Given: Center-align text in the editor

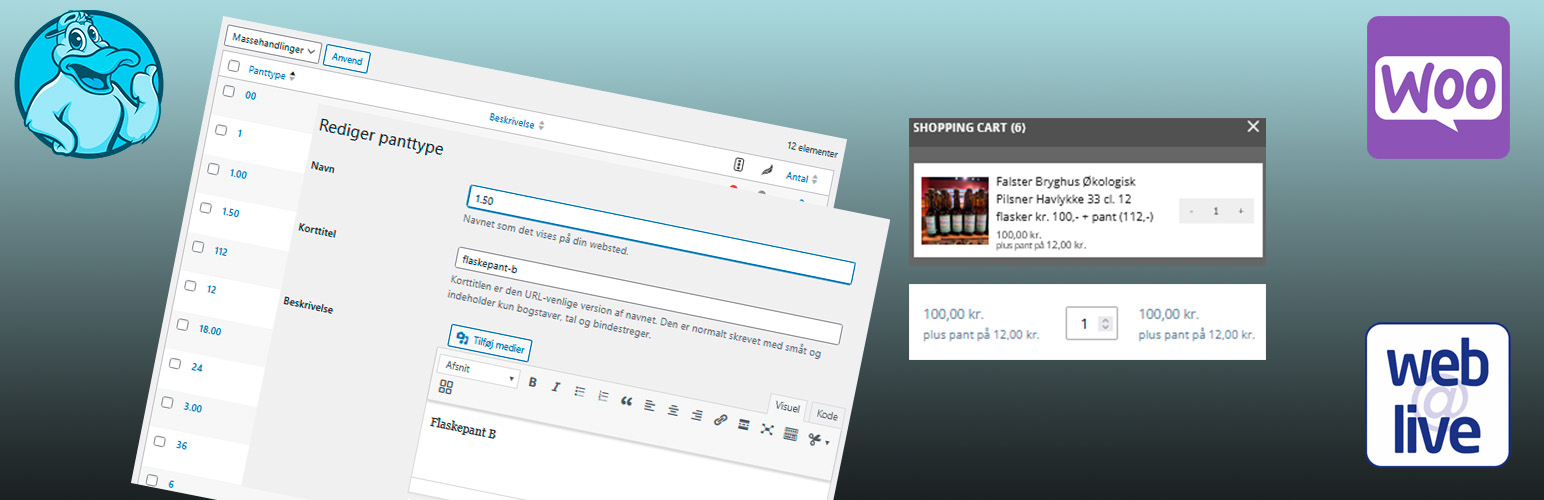Looking at the screenshot, I should pos(673,410).
